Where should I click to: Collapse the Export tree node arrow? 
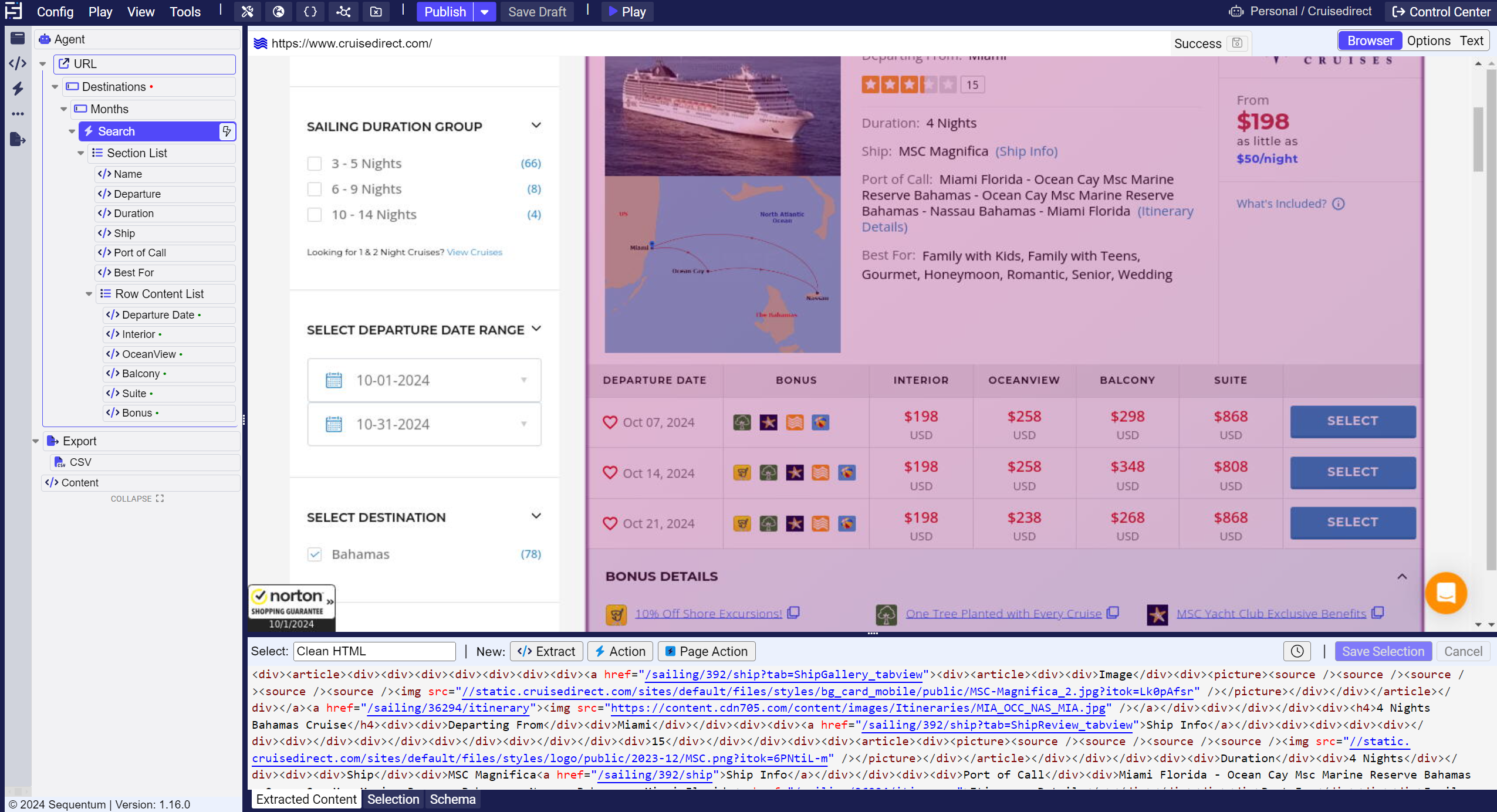pyautogui.click(x=36, y=441)
